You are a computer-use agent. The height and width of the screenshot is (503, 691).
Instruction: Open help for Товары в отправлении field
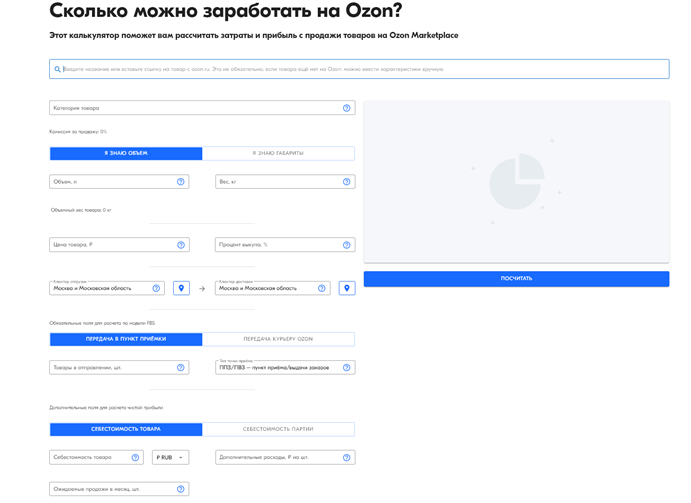point(181,368)
